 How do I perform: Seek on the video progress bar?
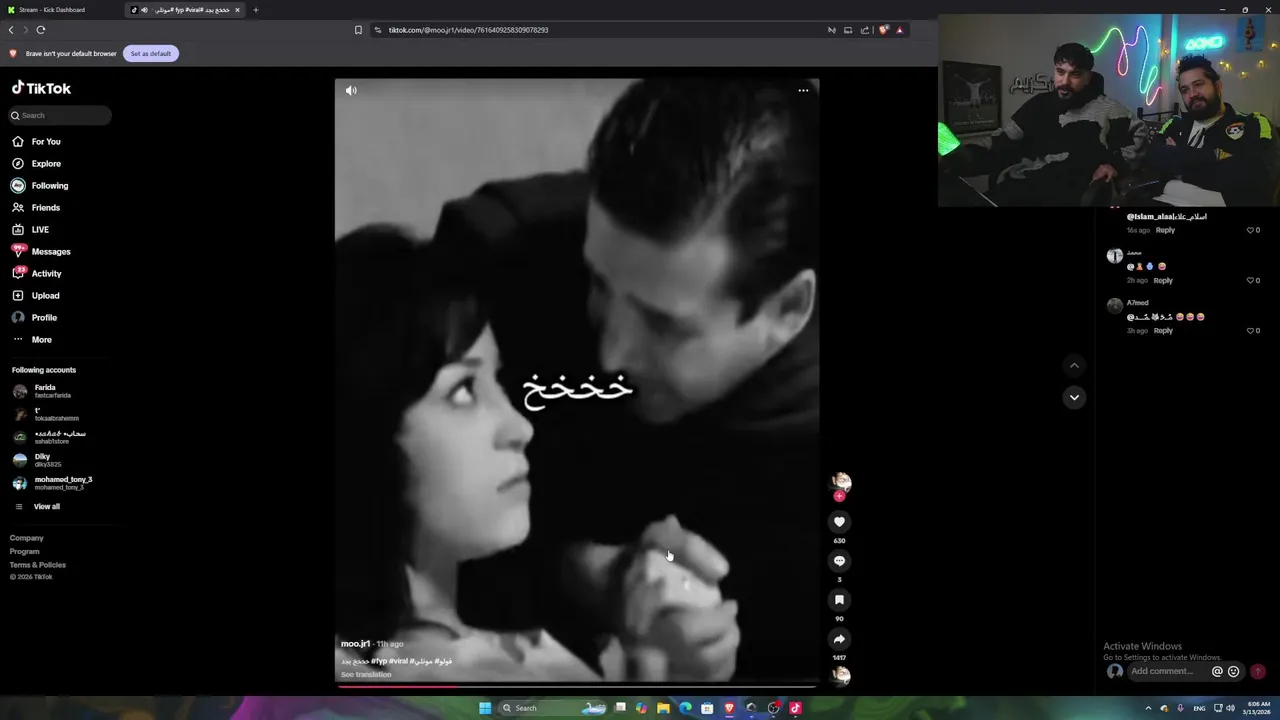[x=577, y=686]
